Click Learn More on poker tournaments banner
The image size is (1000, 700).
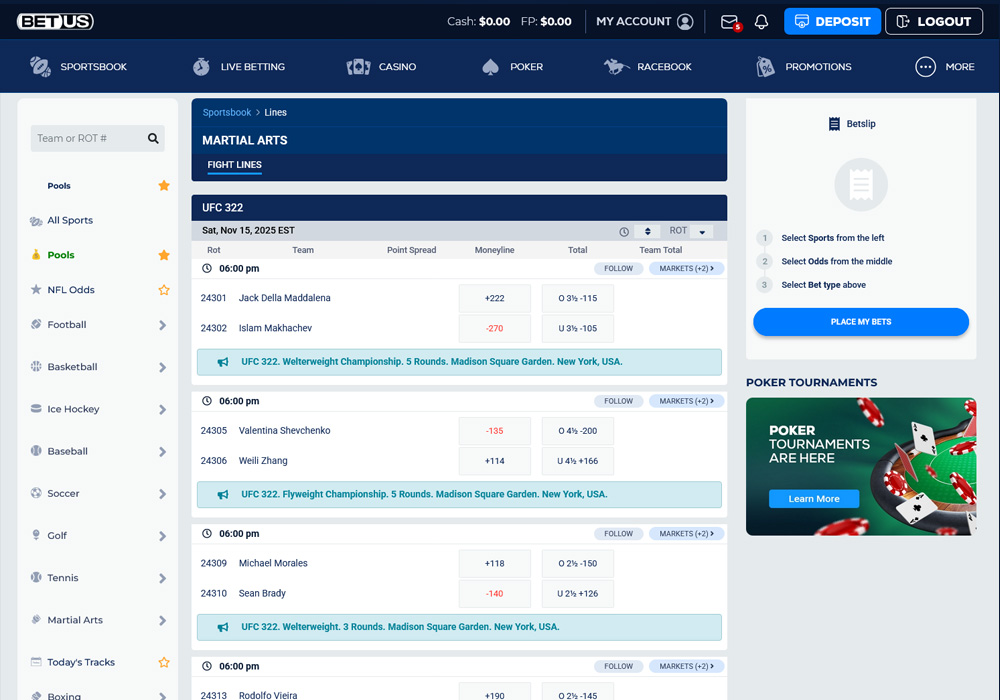[x=813, y=498]
